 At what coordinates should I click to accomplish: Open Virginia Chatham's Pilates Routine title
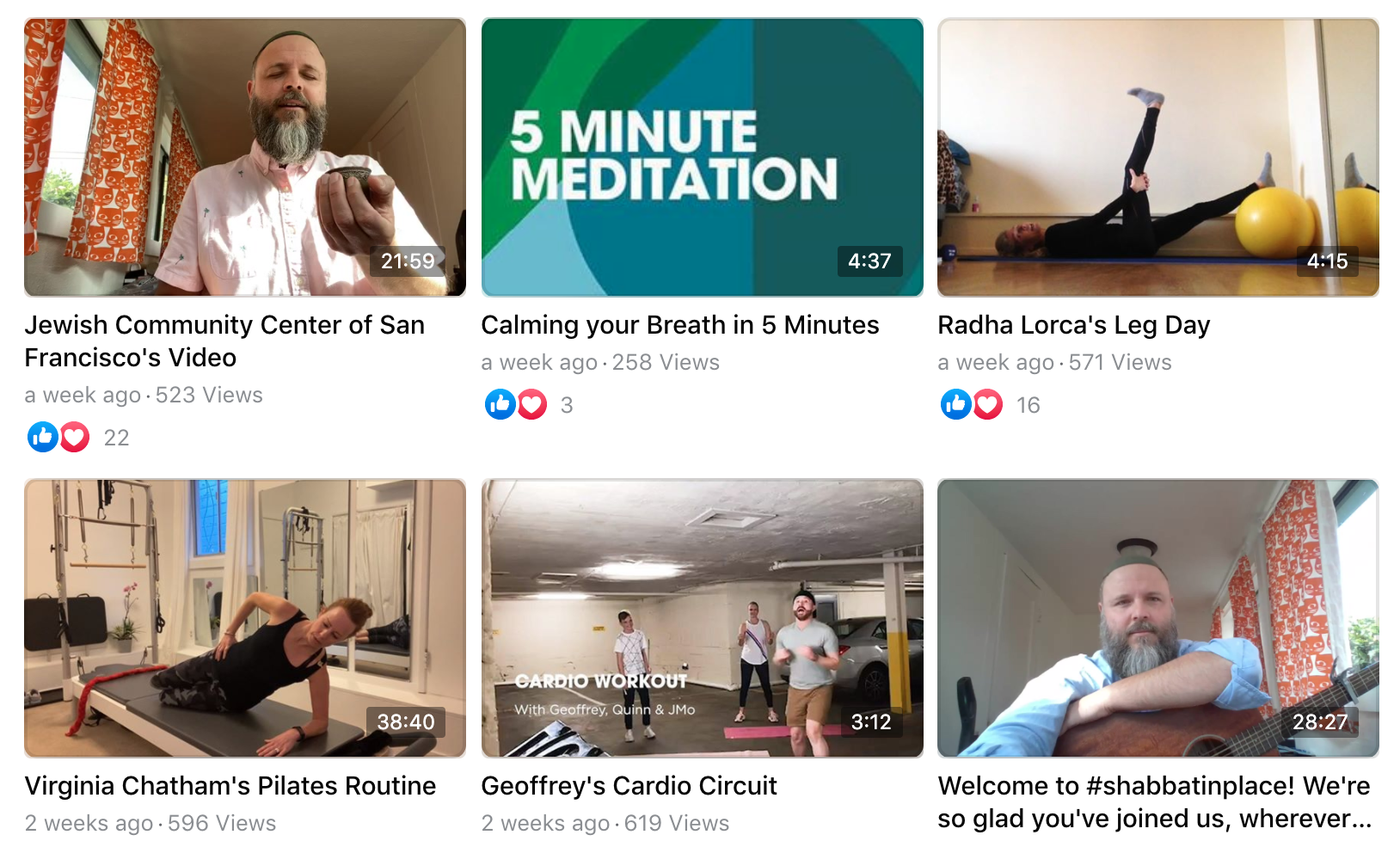[x=230, y=786]
